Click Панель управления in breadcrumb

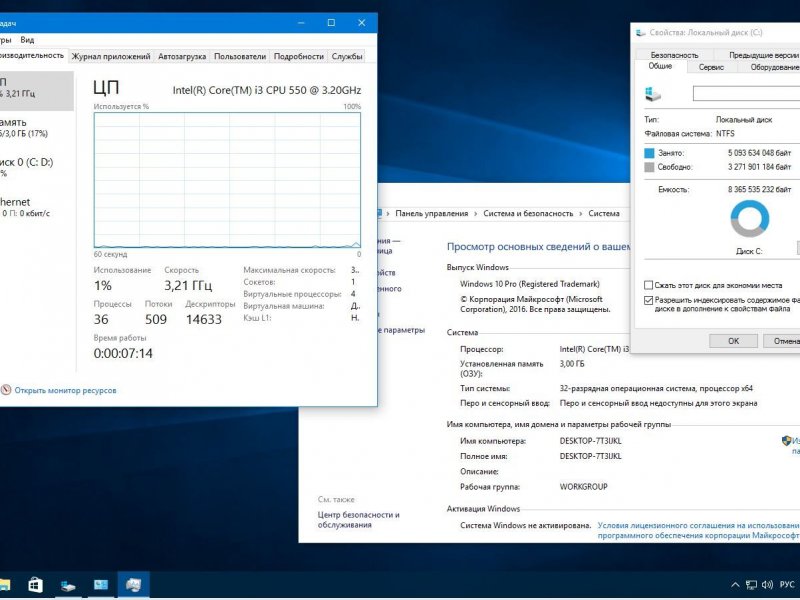click(x=431, y=213)
